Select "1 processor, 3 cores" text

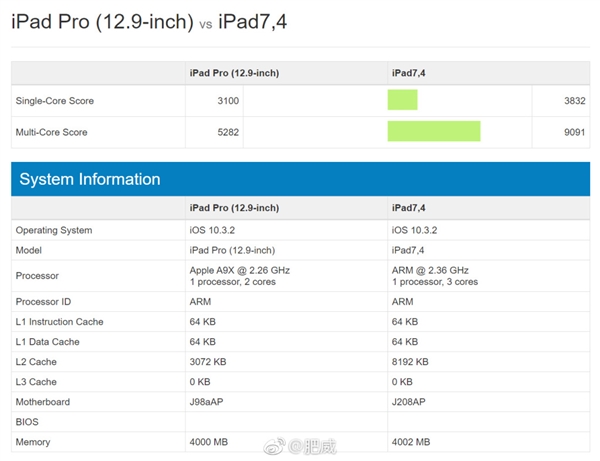(x=435, y=282)
